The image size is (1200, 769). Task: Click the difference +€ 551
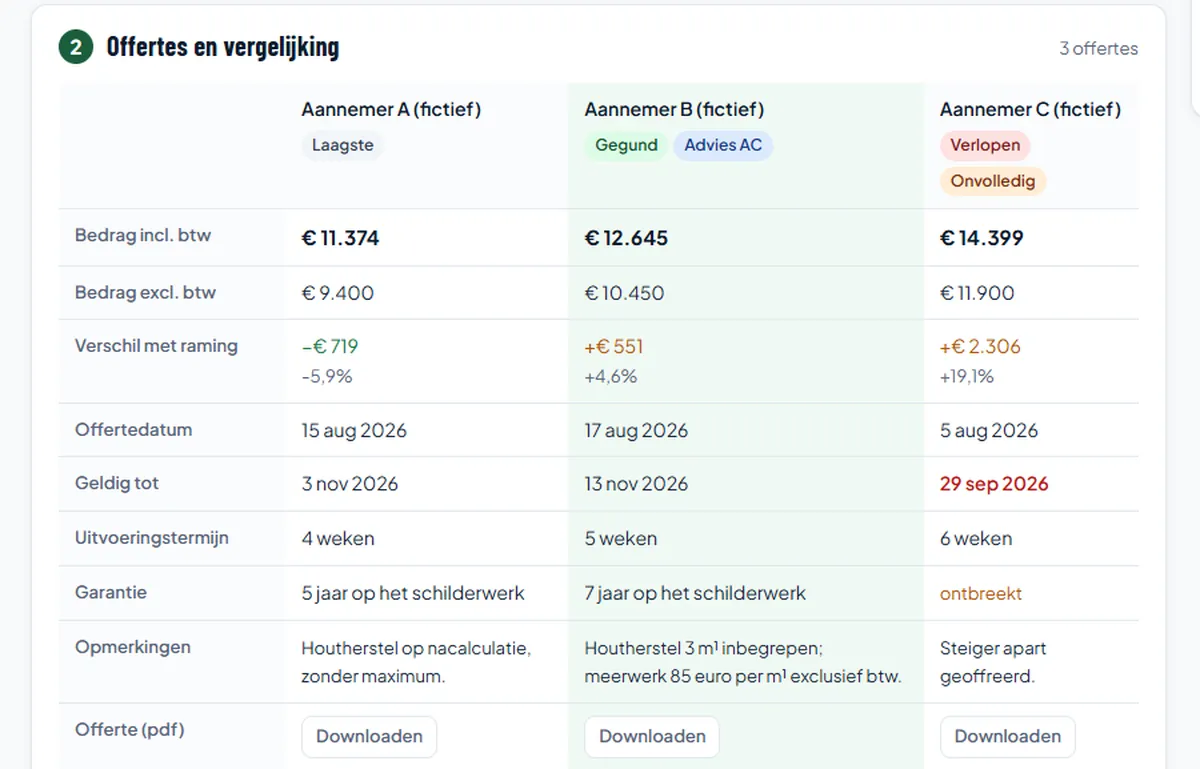click(614, 347)
